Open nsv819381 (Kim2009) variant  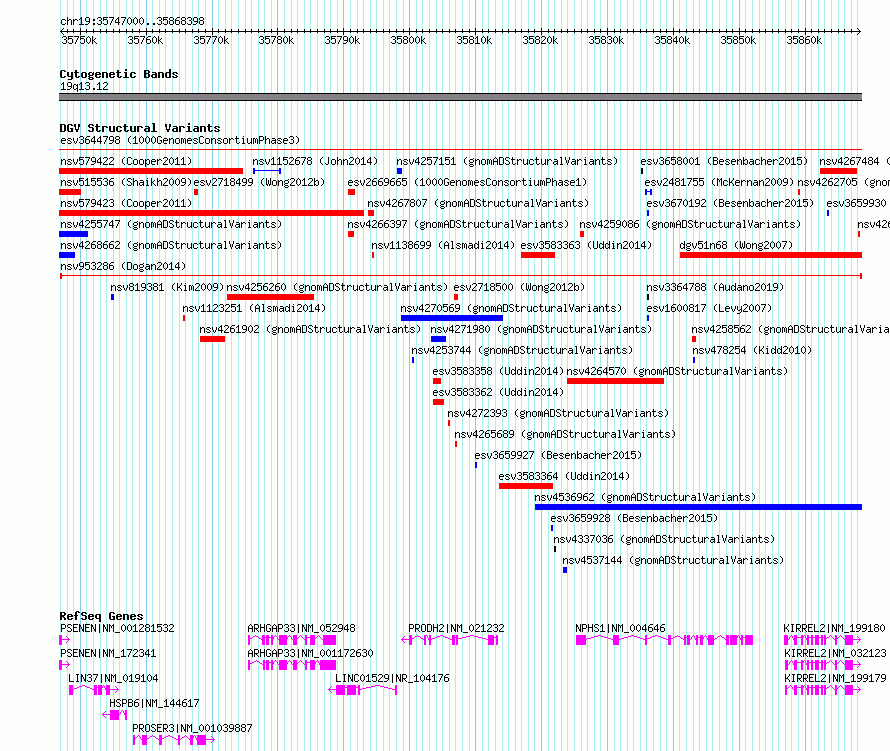tap(167, 287)
